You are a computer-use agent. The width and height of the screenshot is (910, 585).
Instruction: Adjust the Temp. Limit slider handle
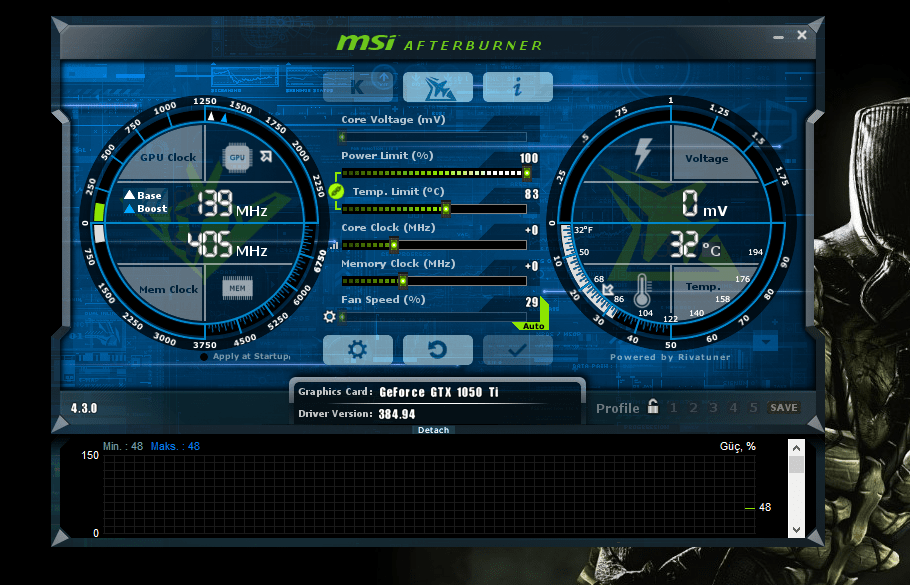[446, 209]
